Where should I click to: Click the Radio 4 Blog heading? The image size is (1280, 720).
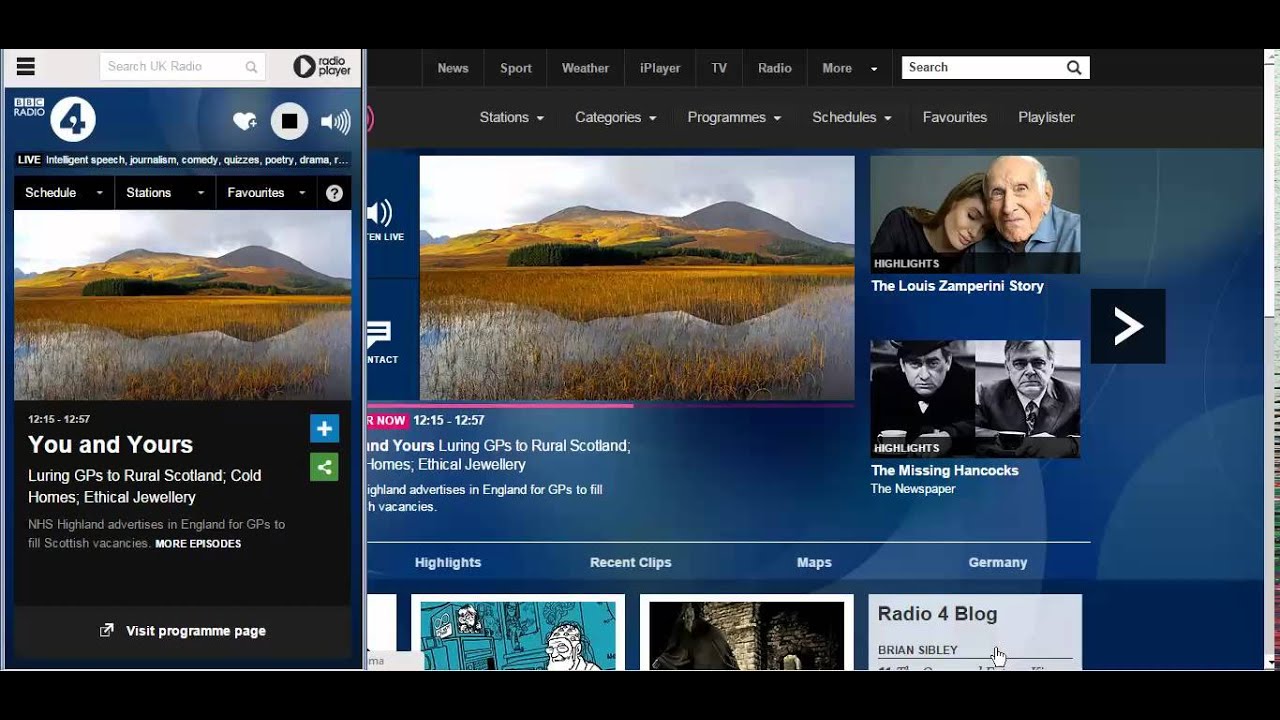click(938, 614)
